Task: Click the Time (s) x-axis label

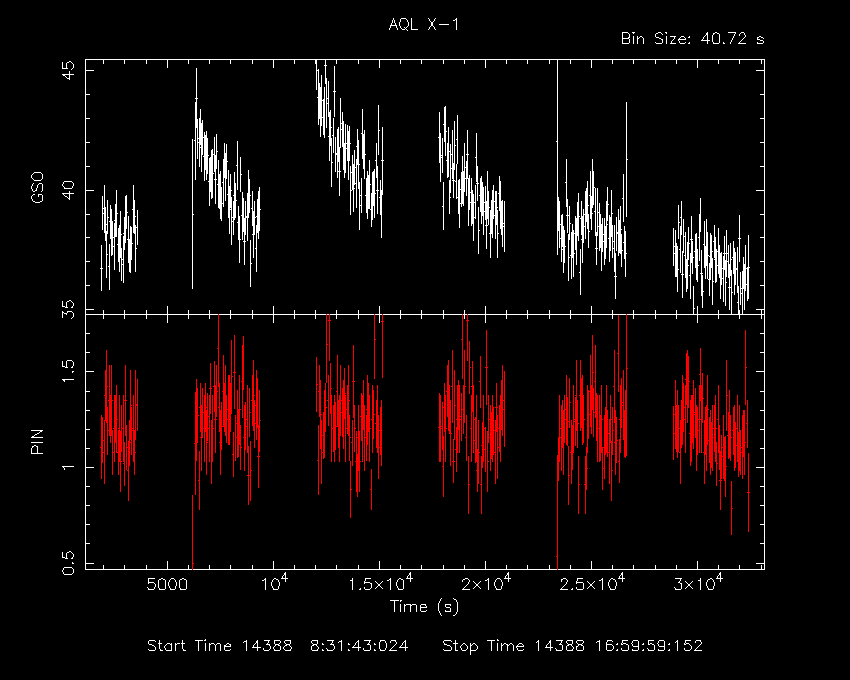Action: pos(424,606)
